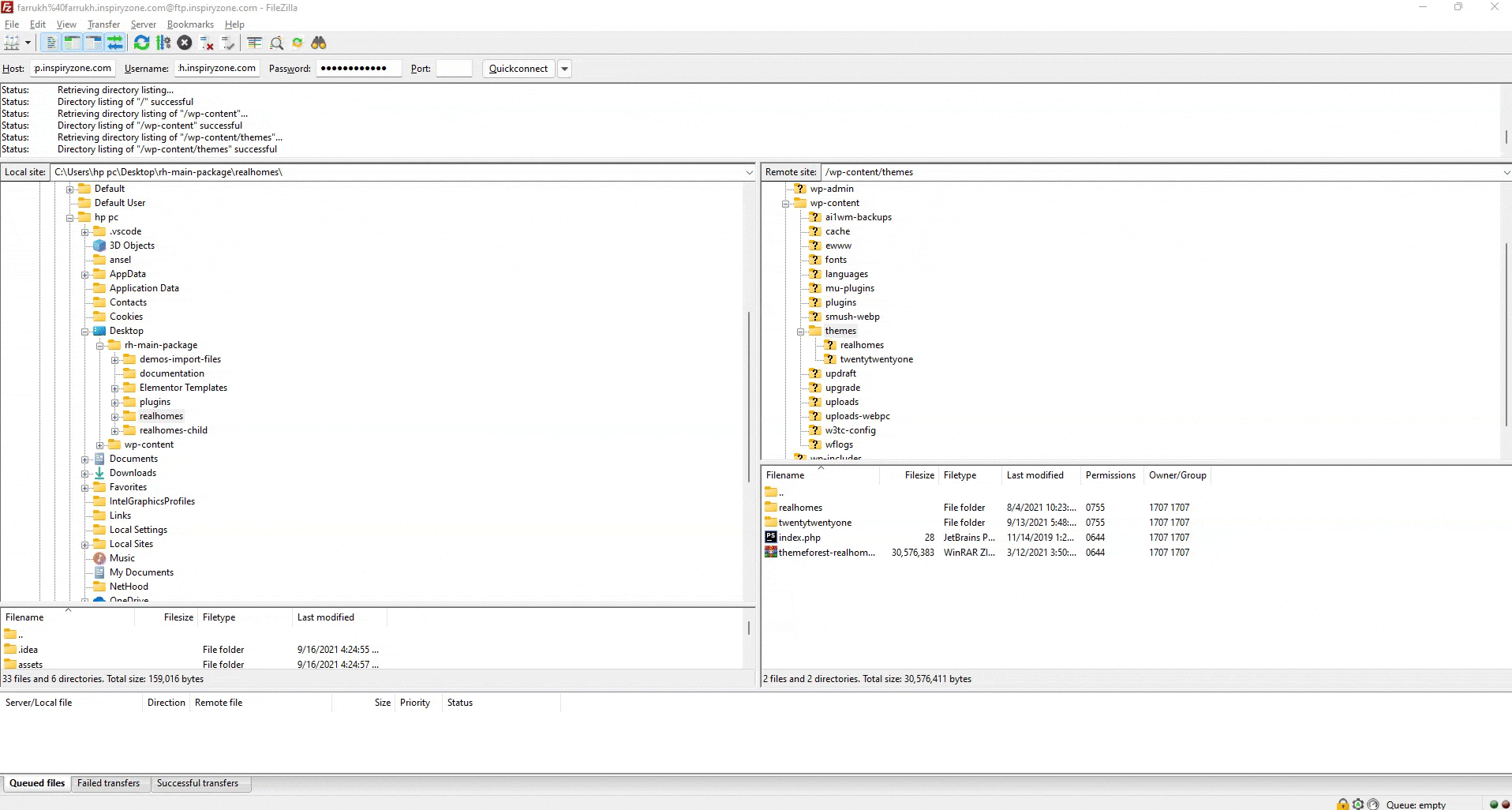This screenshot has height=810, width=1512.
Task: Click the Quickconnect button
Action: tap(518, 69)
